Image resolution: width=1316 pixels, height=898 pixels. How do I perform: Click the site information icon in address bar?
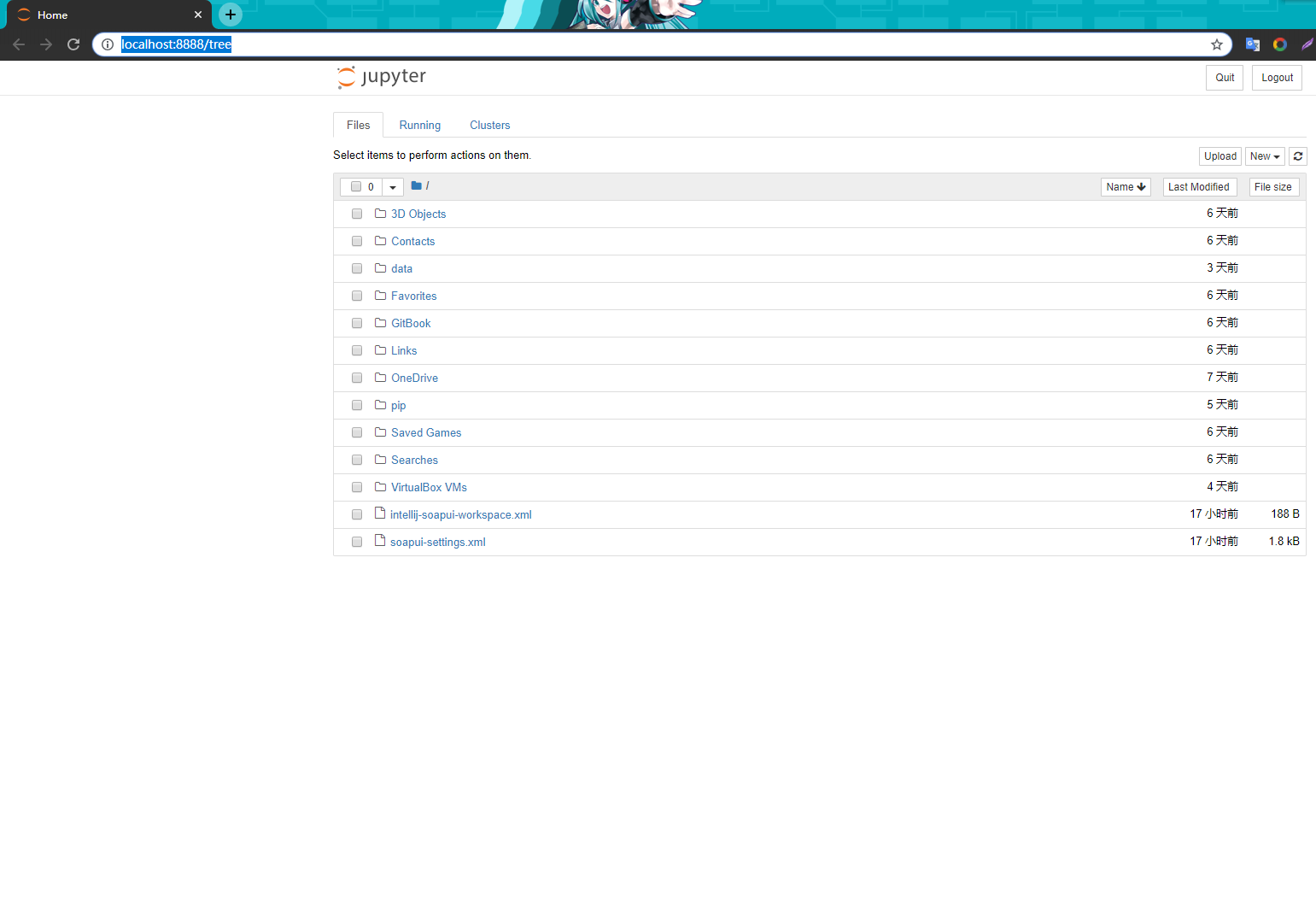pos(108,44)
